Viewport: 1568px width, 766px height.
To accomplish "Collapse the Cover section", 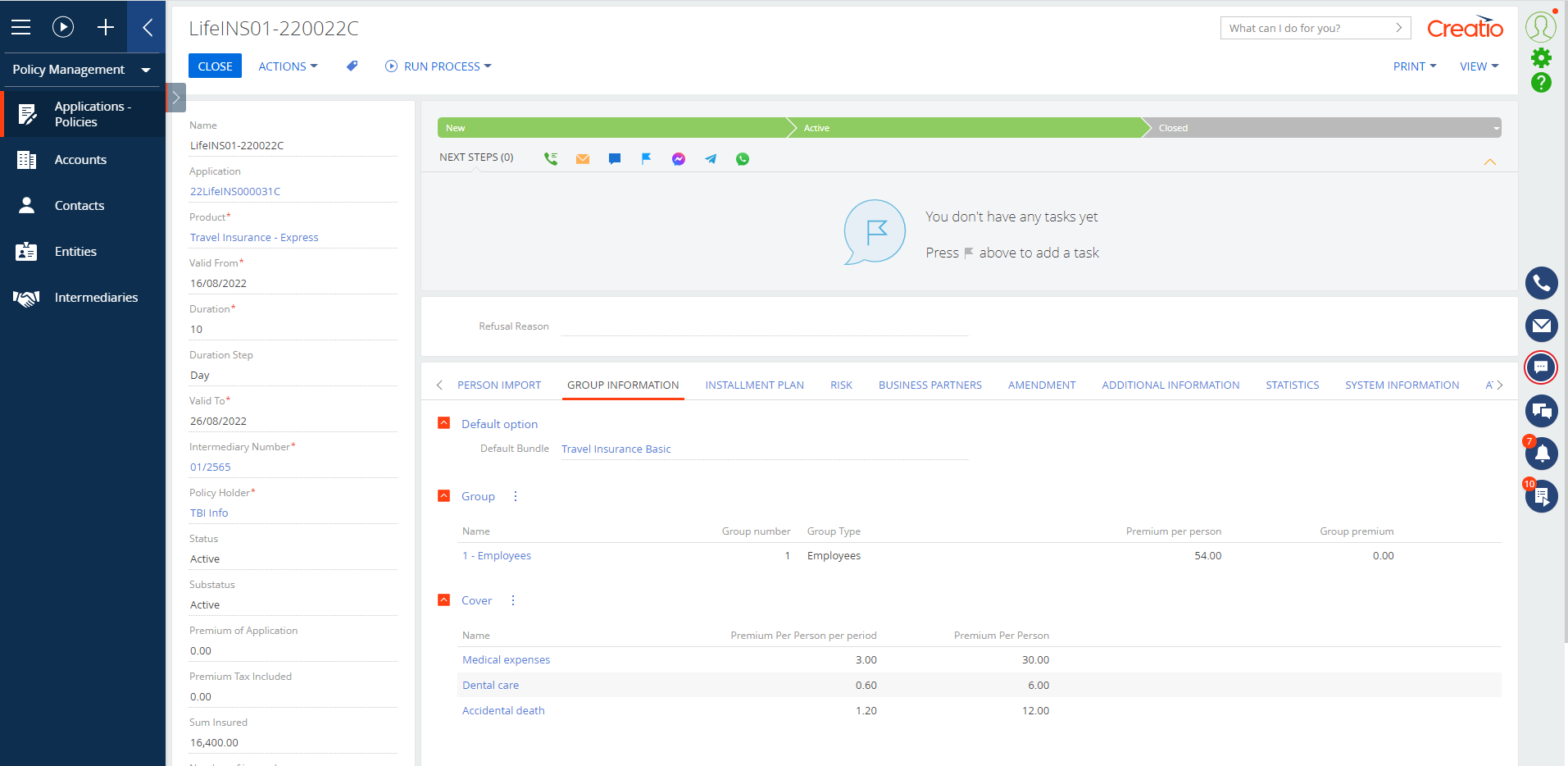I will coord(443,600).
